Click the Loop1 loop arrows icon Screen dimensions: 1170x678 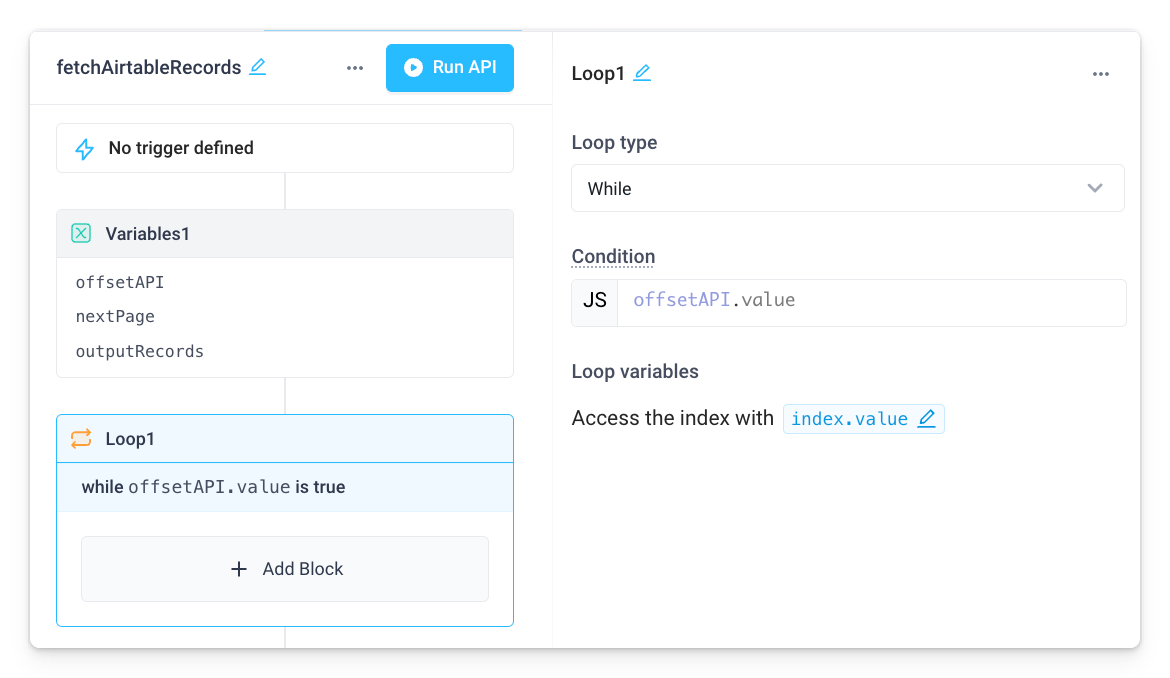[81, 438]
